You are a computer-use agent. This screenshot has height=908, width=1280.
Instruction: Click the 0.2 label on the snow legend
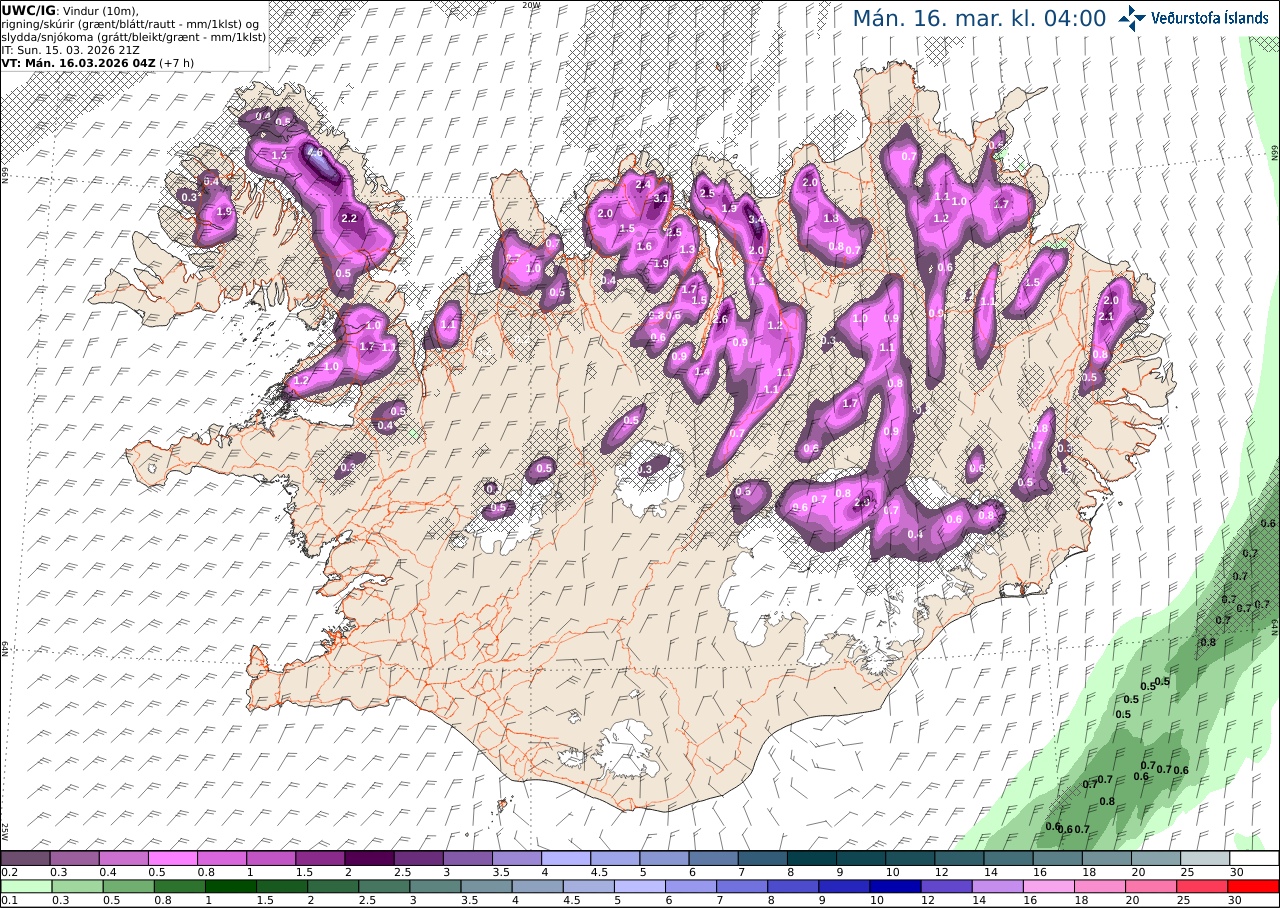8,872
